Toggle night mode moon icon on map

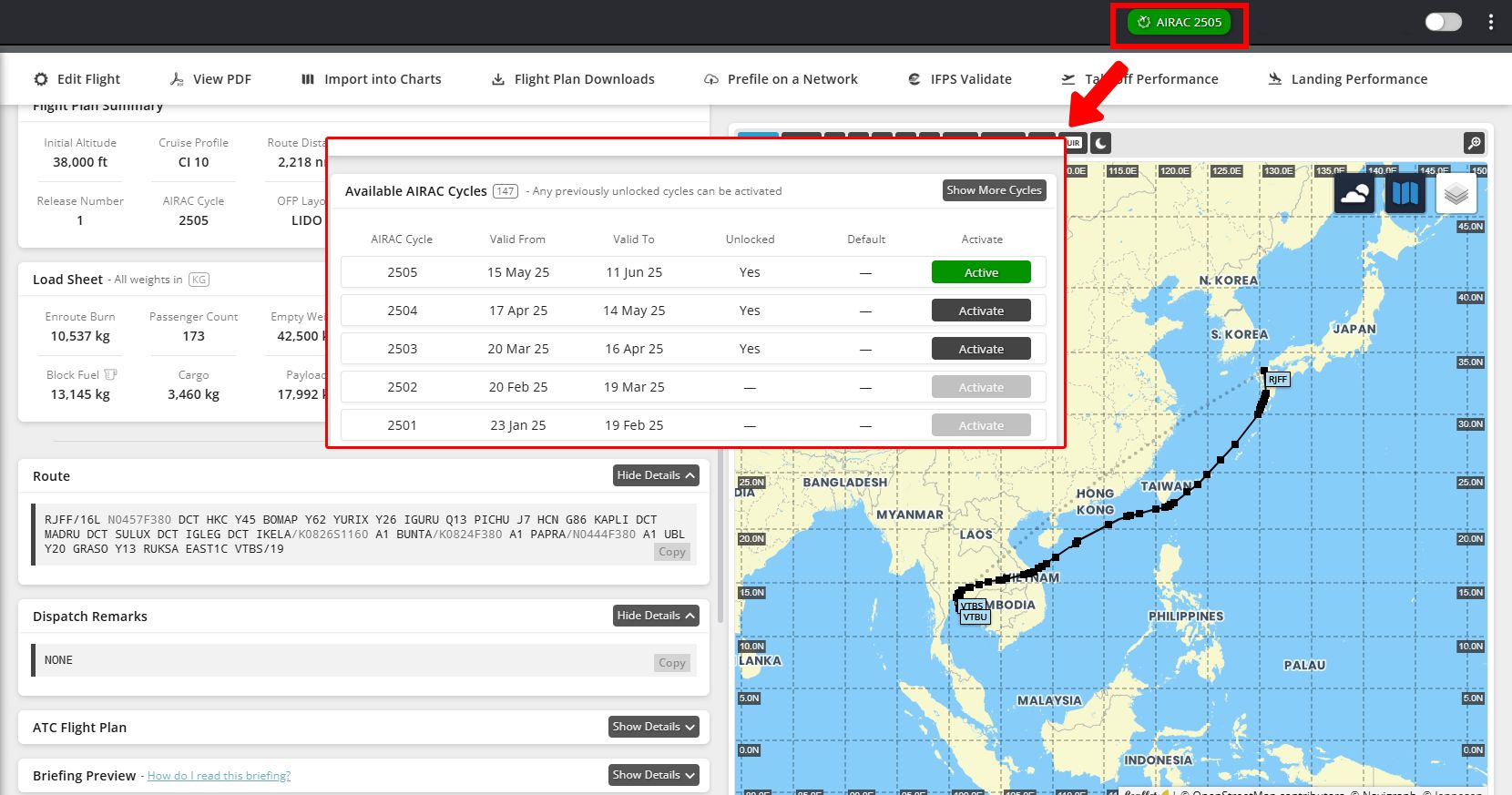tap(1100, 143)
